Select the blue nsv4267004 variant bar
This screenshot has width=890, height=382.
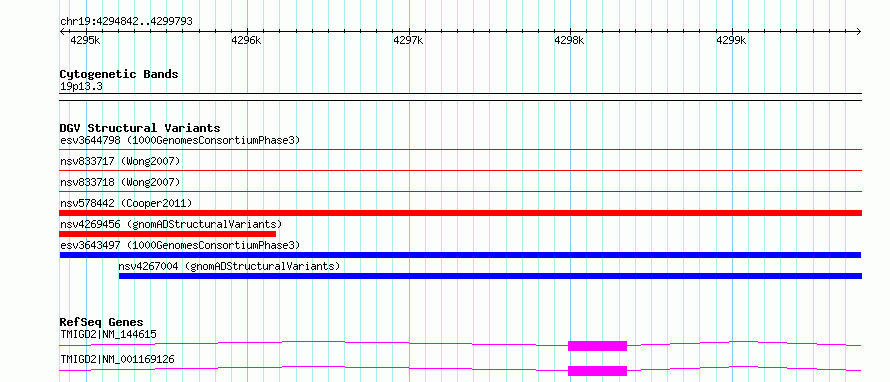coord(490,276)
